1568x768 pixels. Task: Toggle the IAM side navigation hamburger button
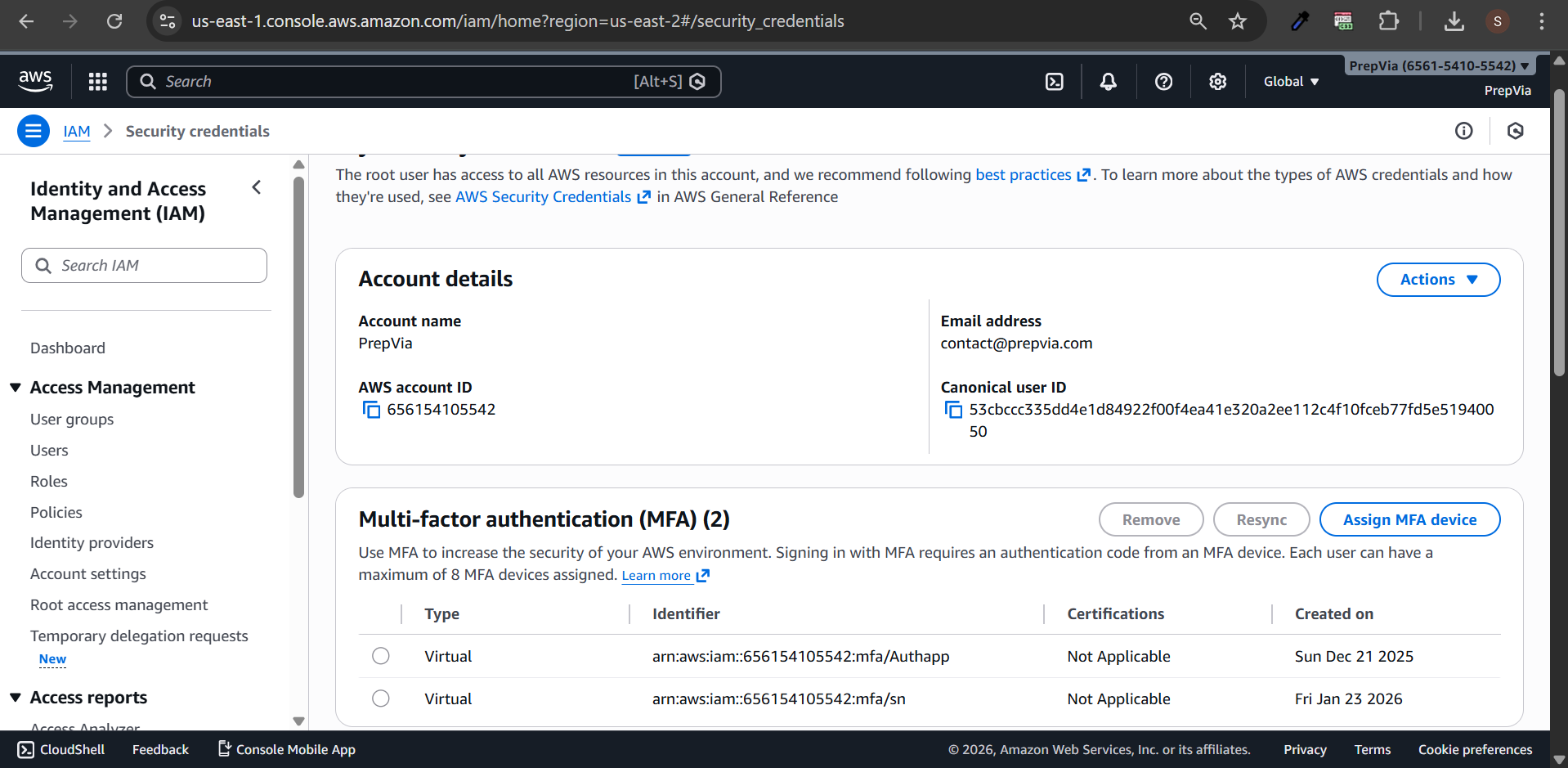tap(34, 131)
